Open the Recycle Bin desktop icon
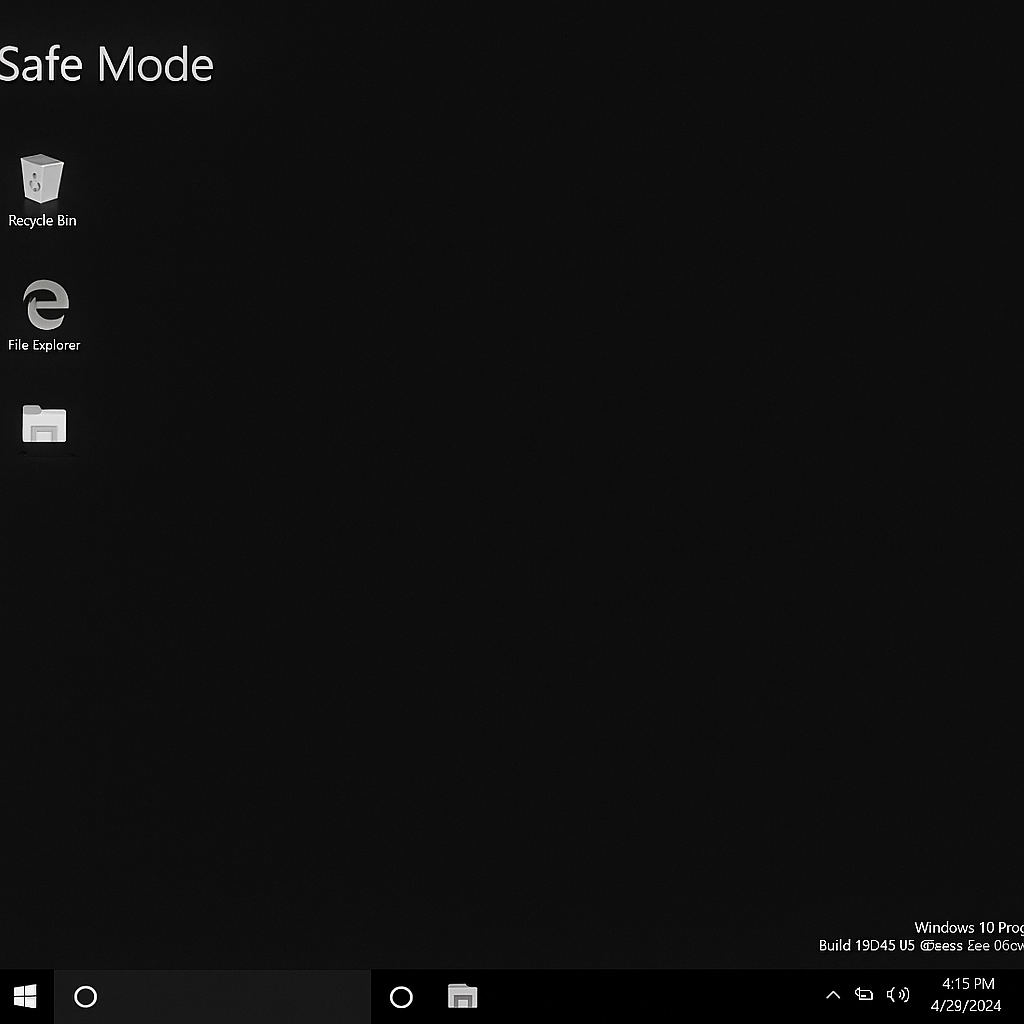The image size is (1024, 1024). [x=42, y=179]
